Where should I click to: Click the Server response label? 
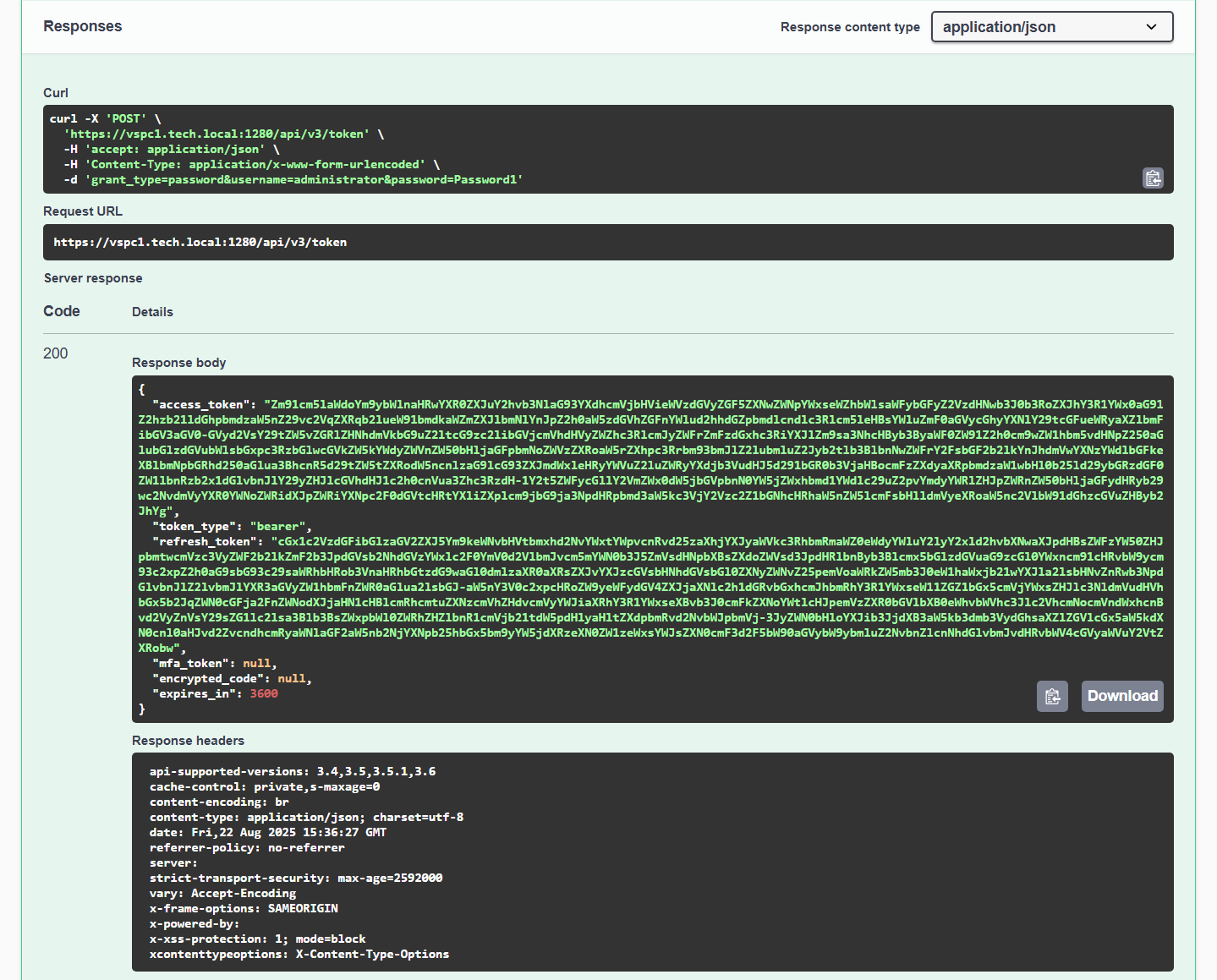tap(93, 277)
